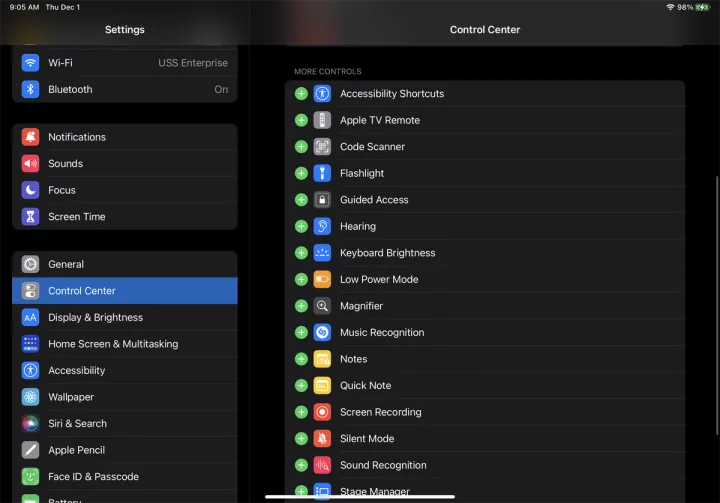Add Quick Note control with plus button
This screenshot has width=720, height=503.
[301, 385]
